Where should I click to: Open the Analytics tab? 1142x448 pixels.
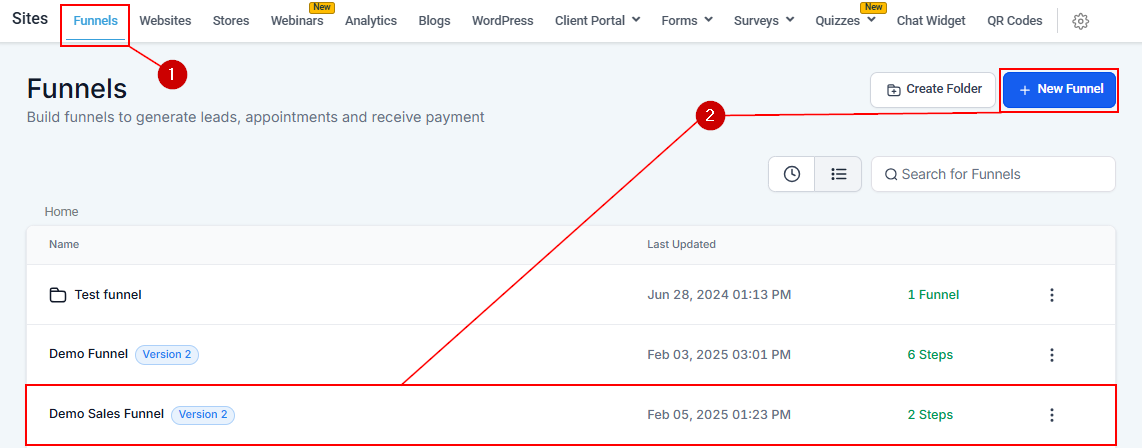[x=370, y=21]
